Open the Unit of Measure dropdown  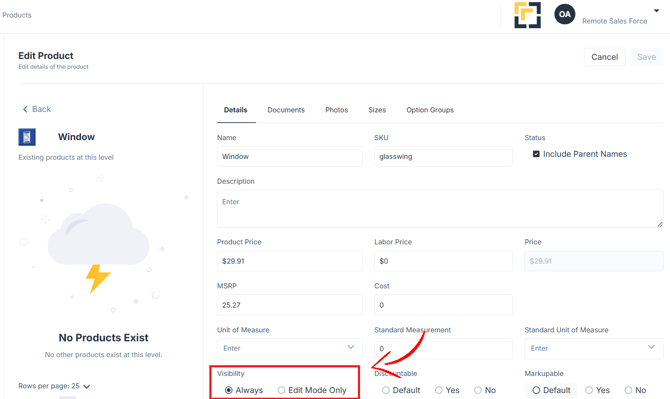(x=290, y=349)
